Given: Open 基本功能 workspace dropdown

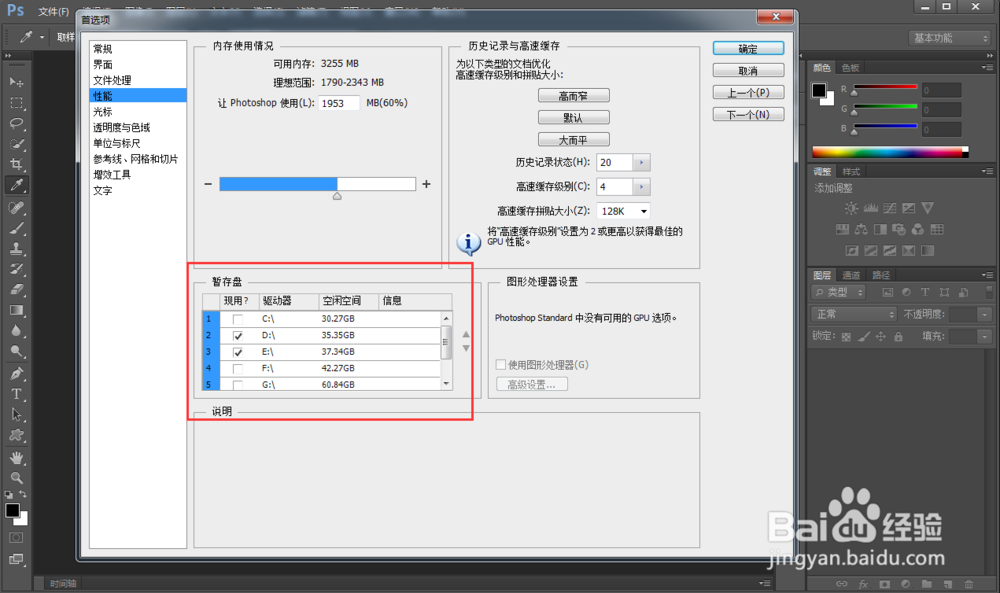Looking at the screenshot, I should click(x=950, y=38).
